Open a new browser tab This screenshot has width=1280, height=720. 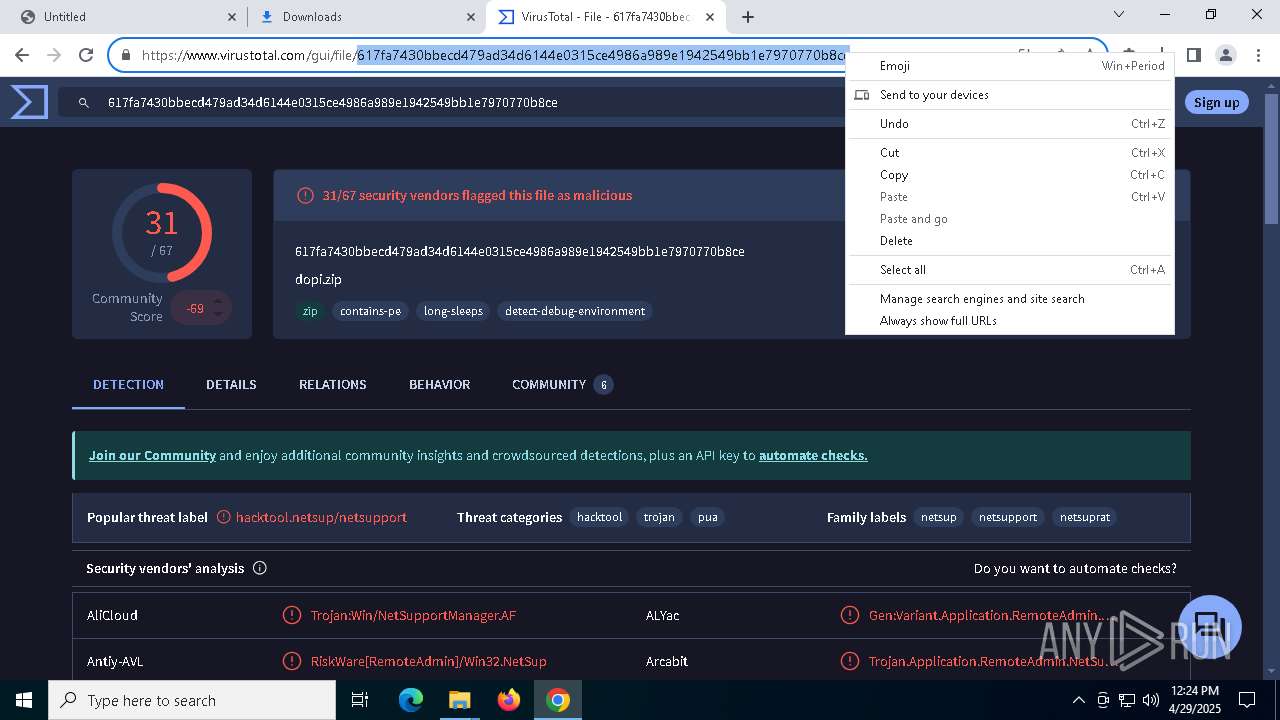[747, 16]
